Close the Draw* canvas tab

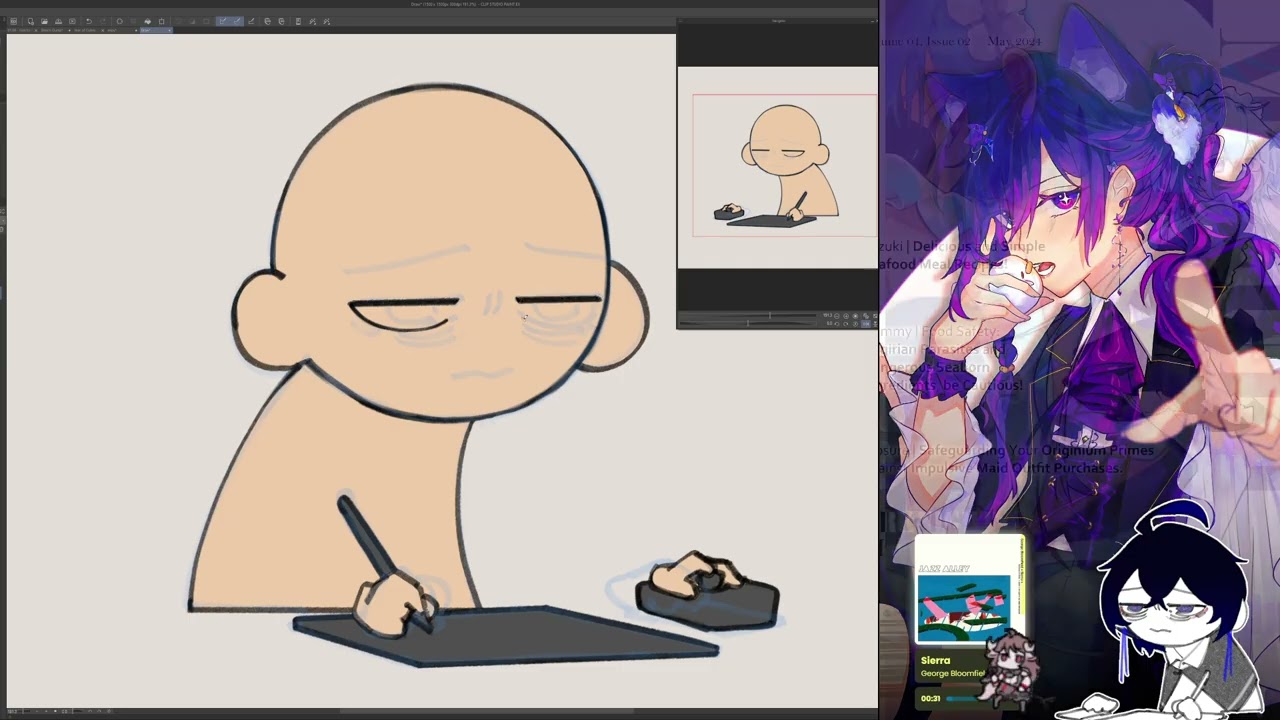(x=169, y=30)
